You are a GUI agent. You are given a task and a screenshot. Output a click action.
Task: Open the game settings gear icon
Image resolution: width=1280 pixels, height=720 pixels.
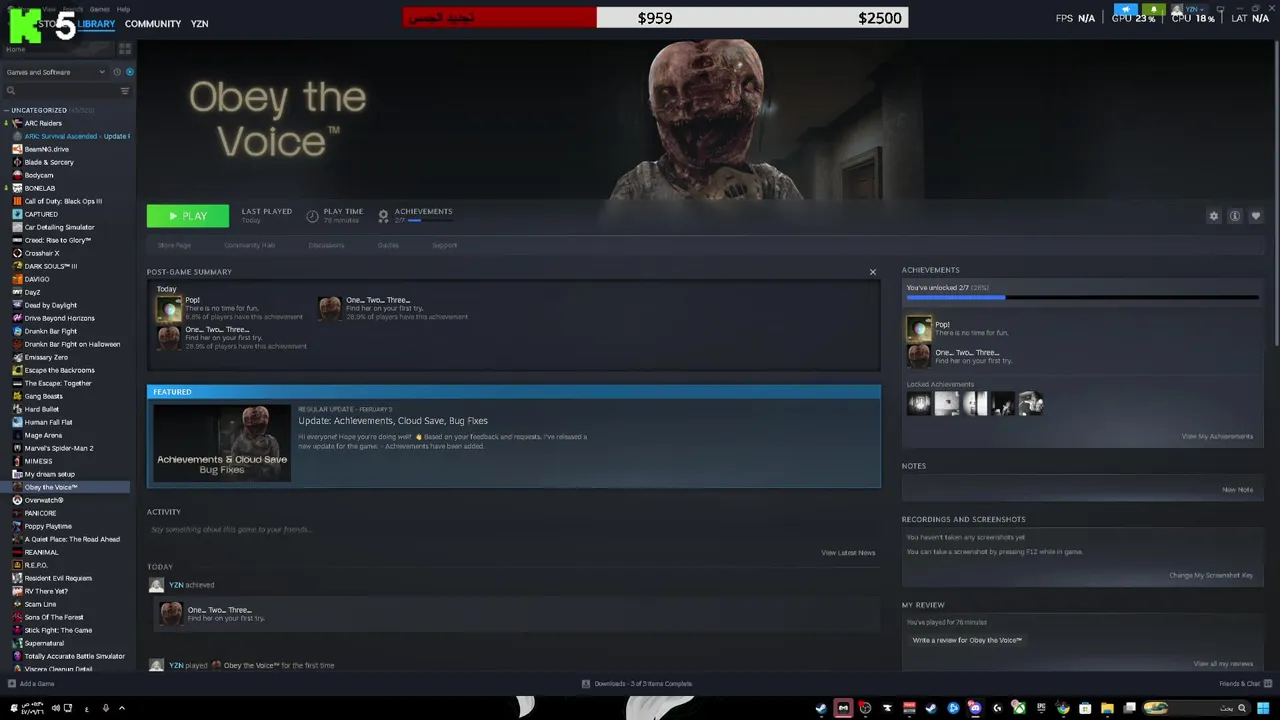coord(1214,216)
